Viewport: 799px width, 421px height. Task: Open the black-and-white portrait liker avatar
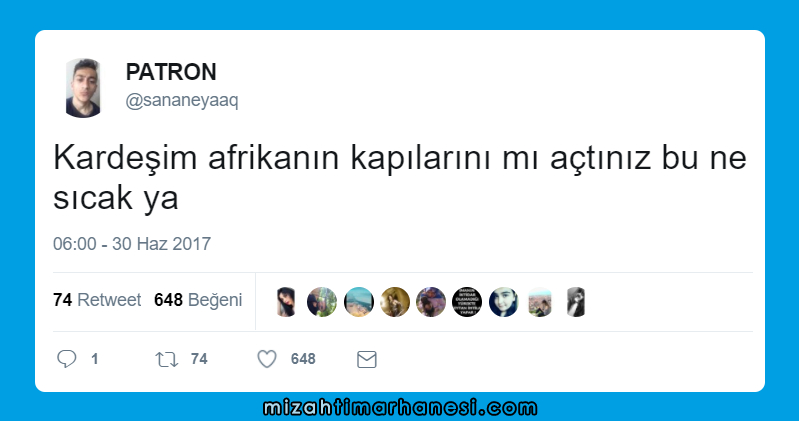coord(576,302)
